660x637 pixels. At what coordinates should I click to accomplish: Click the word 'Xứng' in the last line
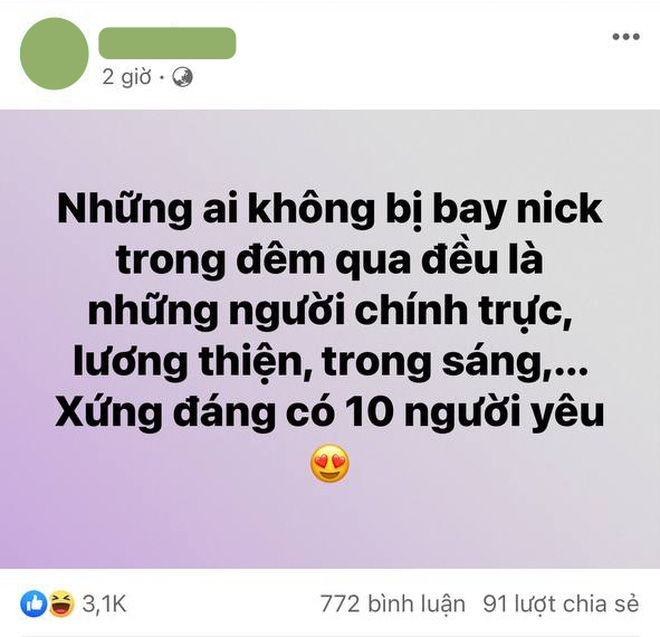(108, 412)
